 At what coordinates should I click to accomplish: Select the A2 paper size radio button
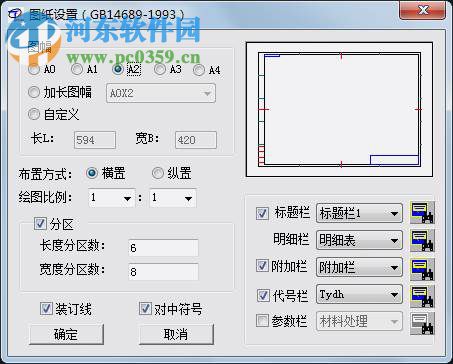(x=118, y=69)
